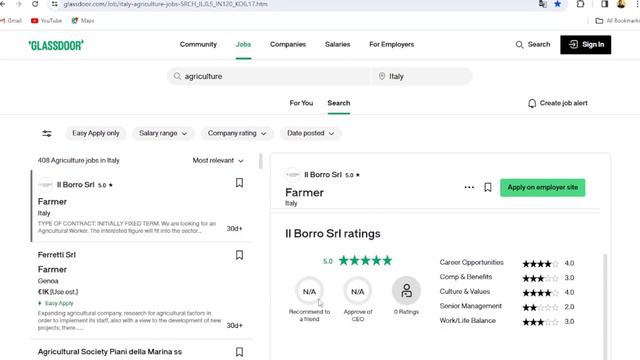The height and width of the screenshot is (360, 640).
Task: Open the All Bookmarks folder
Action: pyautogui.click(x=617, y=20)
